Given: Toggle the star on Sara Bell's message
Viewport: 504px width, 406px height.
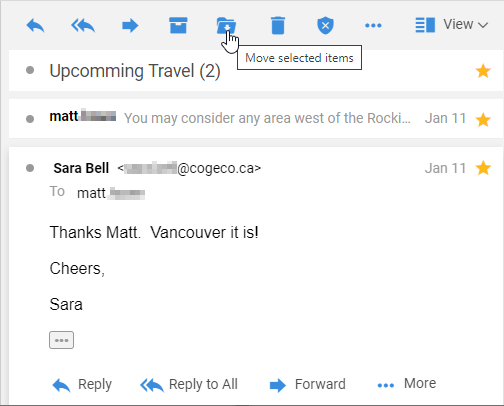Looking at the screenshot, I should tap(483, 168).
